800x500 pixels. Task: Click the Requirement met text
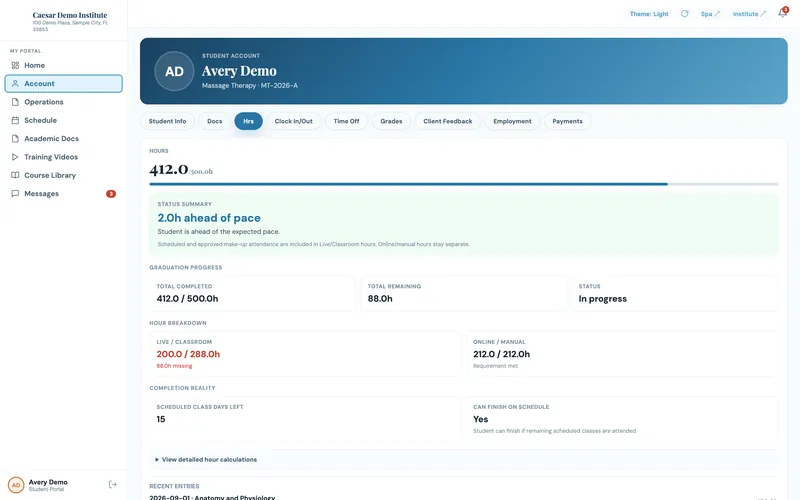(x=495, y=366)
